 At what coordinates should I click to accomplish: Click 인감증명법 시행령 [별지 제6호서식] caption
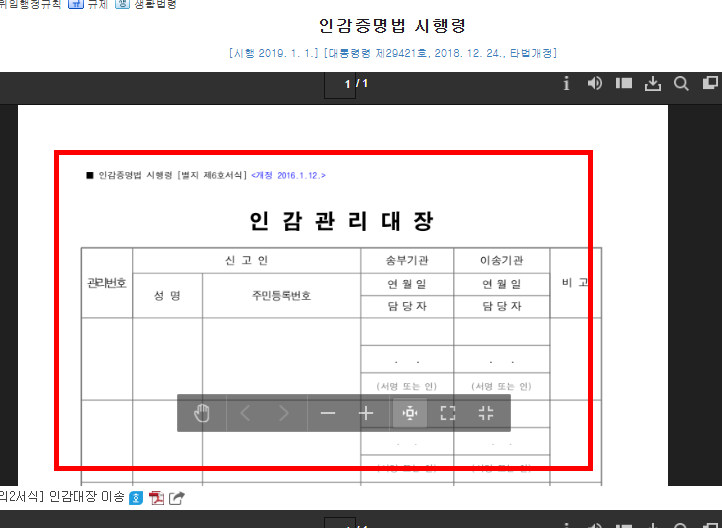[173, 175]
